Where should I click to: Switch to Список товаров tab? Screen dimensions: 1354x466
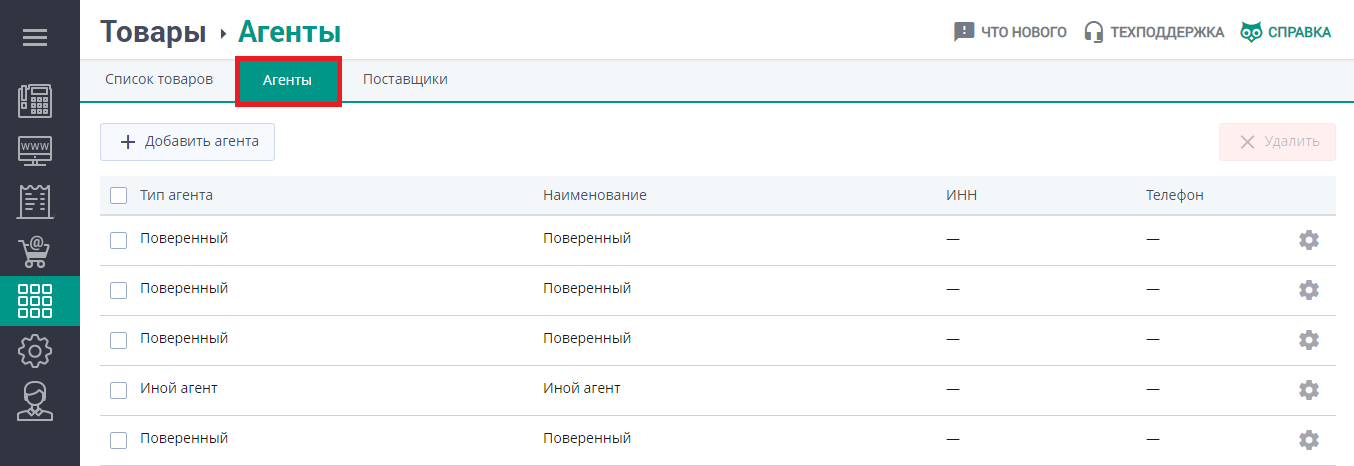159,80
